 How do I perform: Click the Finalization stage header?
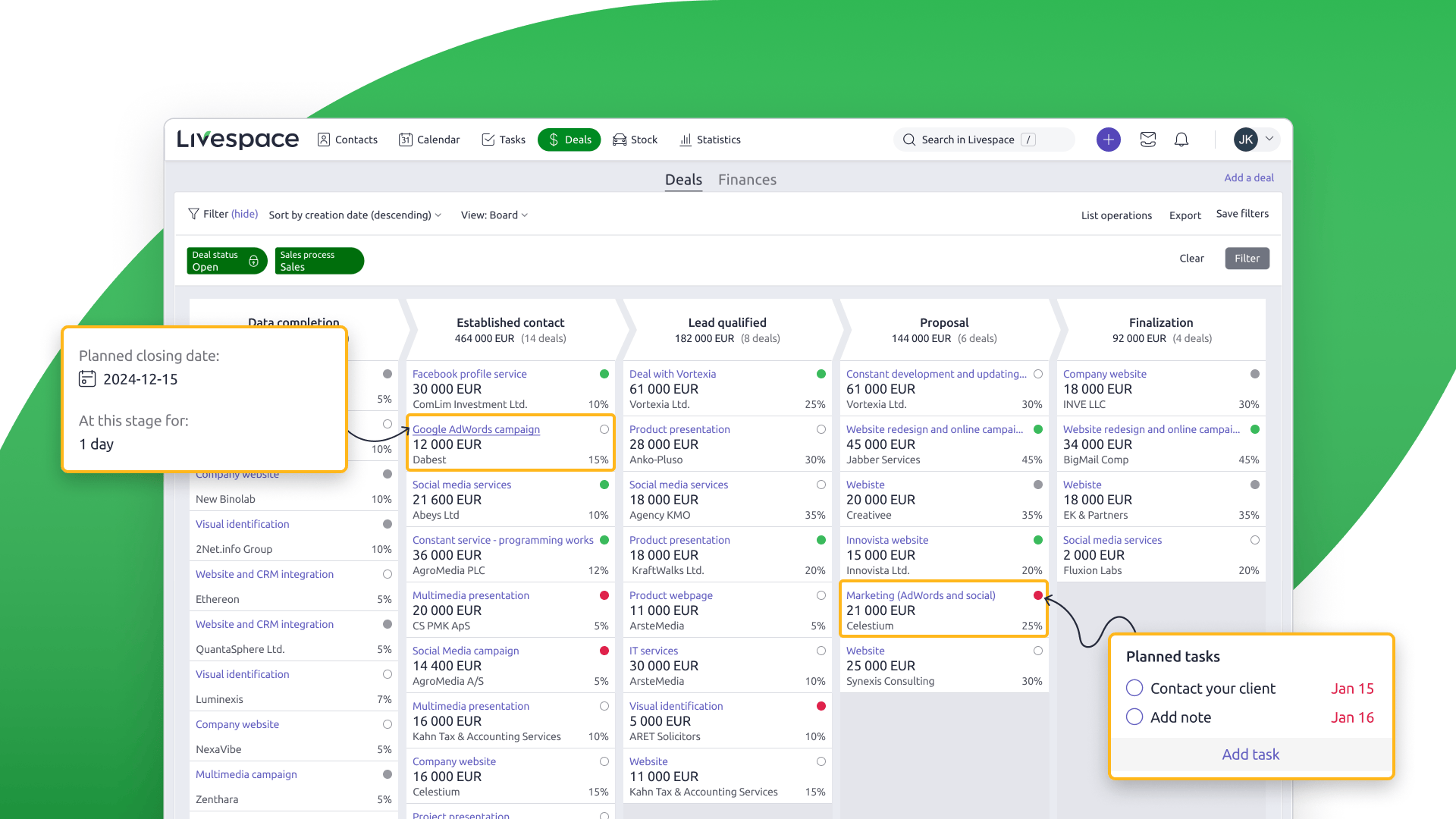(1161, 330)
